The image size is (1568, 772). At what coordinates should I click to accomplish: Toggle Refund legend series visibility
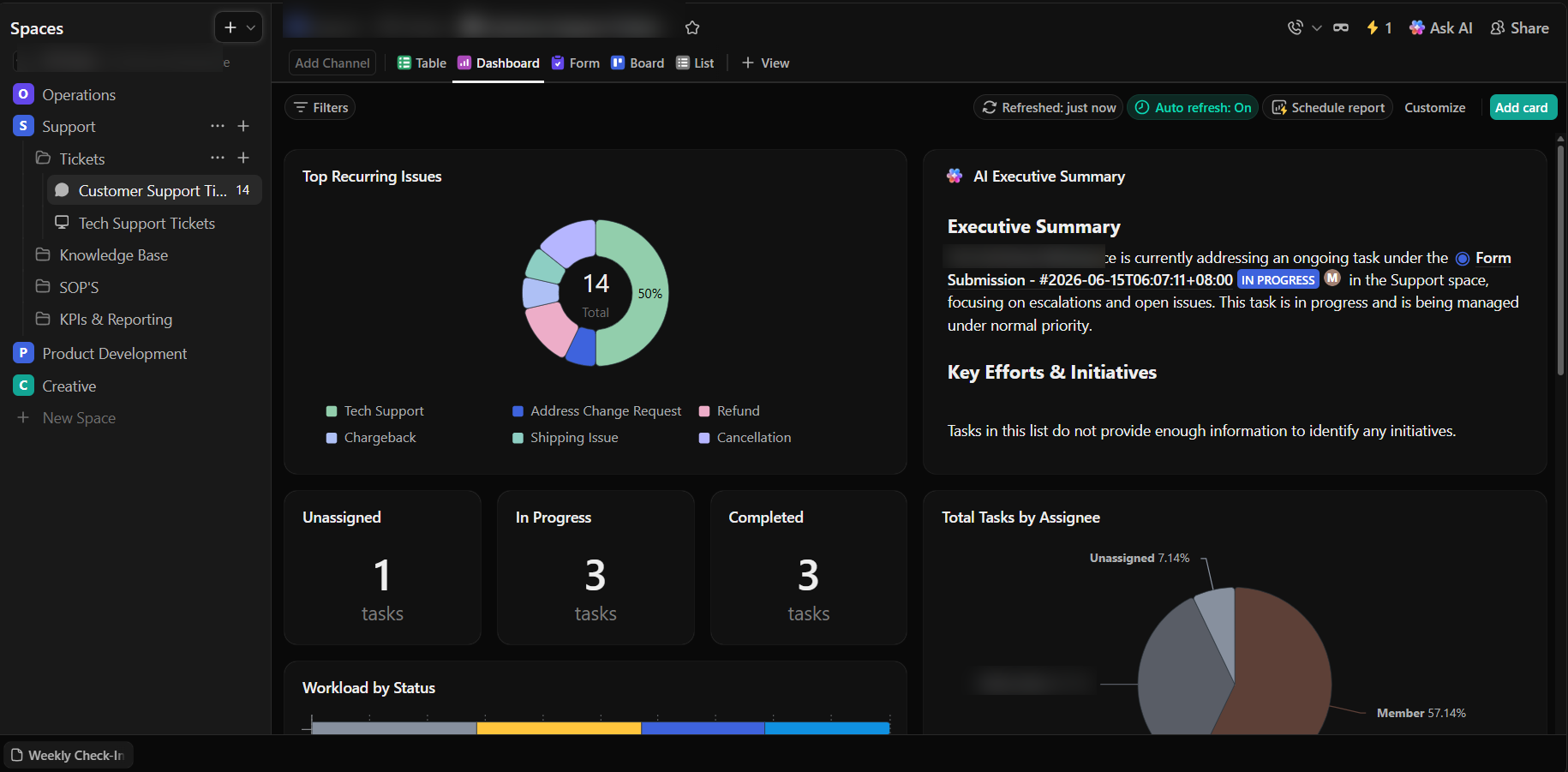click(x=729, y=411)
